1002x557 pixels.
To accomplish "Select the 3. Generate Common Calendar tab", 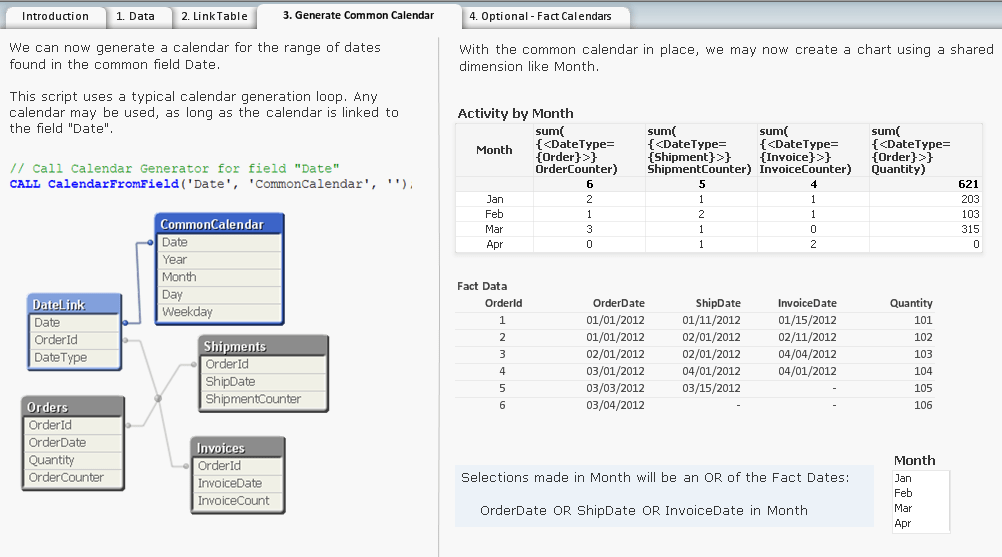I will click(x=358, y=16).
